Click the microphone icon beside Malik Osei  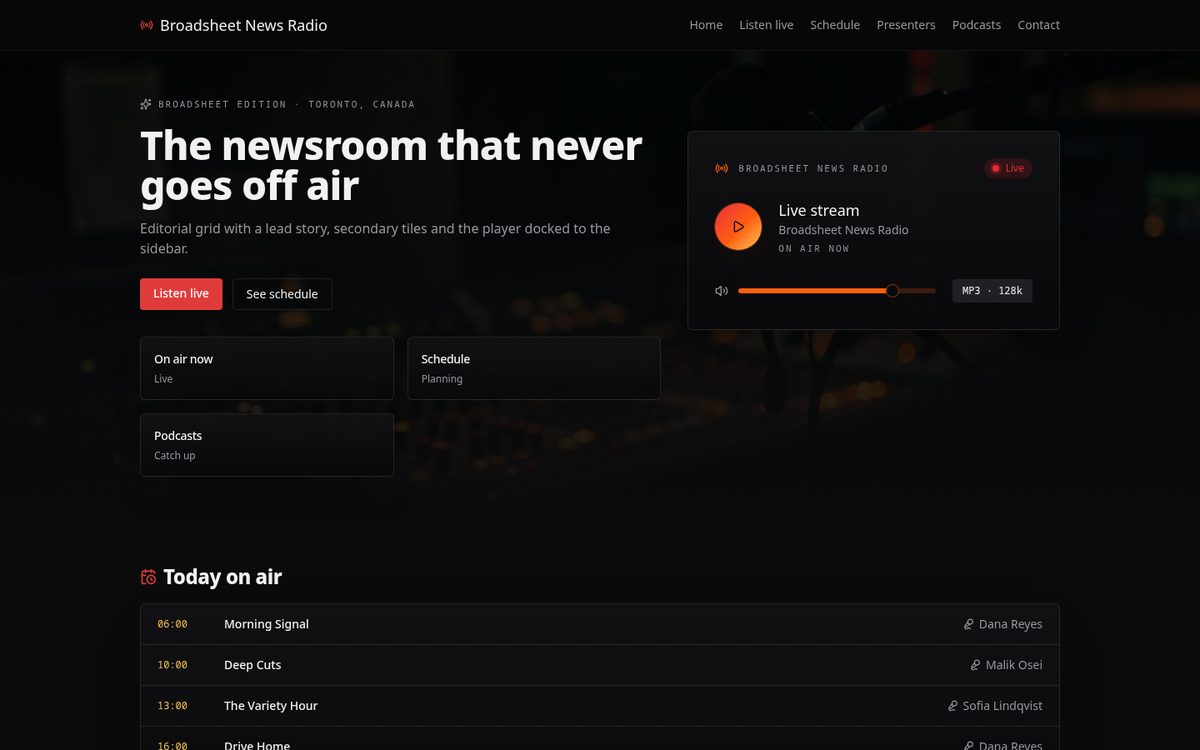pyautogui.click(x=975, y=665)
